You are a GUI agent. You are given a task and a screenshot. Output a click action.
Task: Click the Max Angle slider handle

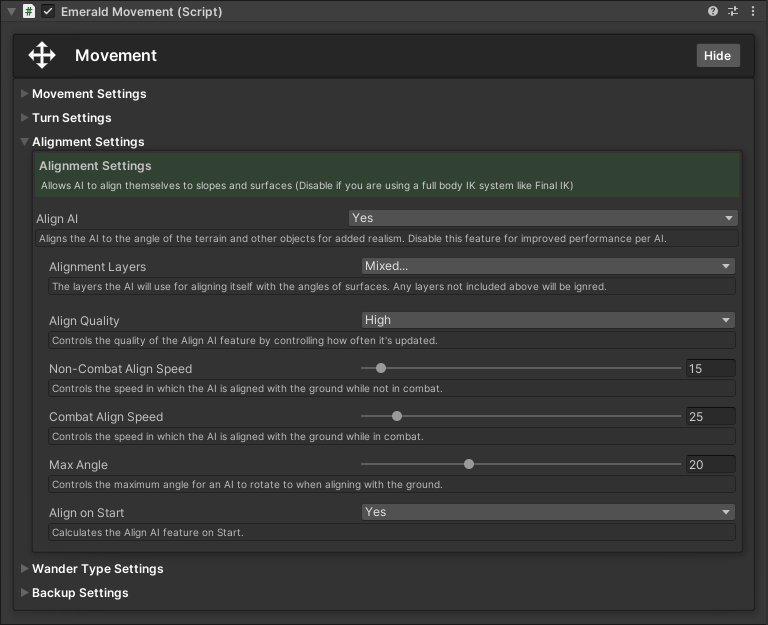(469, 464)
